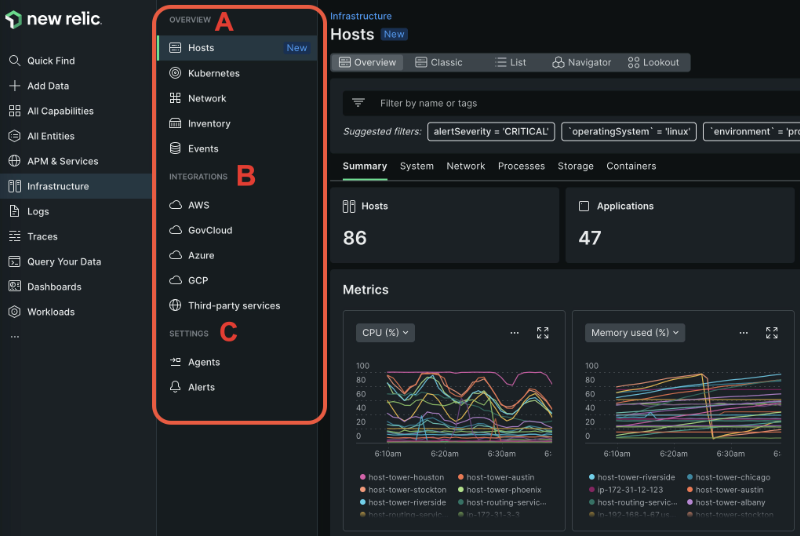800x536 pixels.
Task: Click the Agents settings icon
Action: click(x=175, y=362)
